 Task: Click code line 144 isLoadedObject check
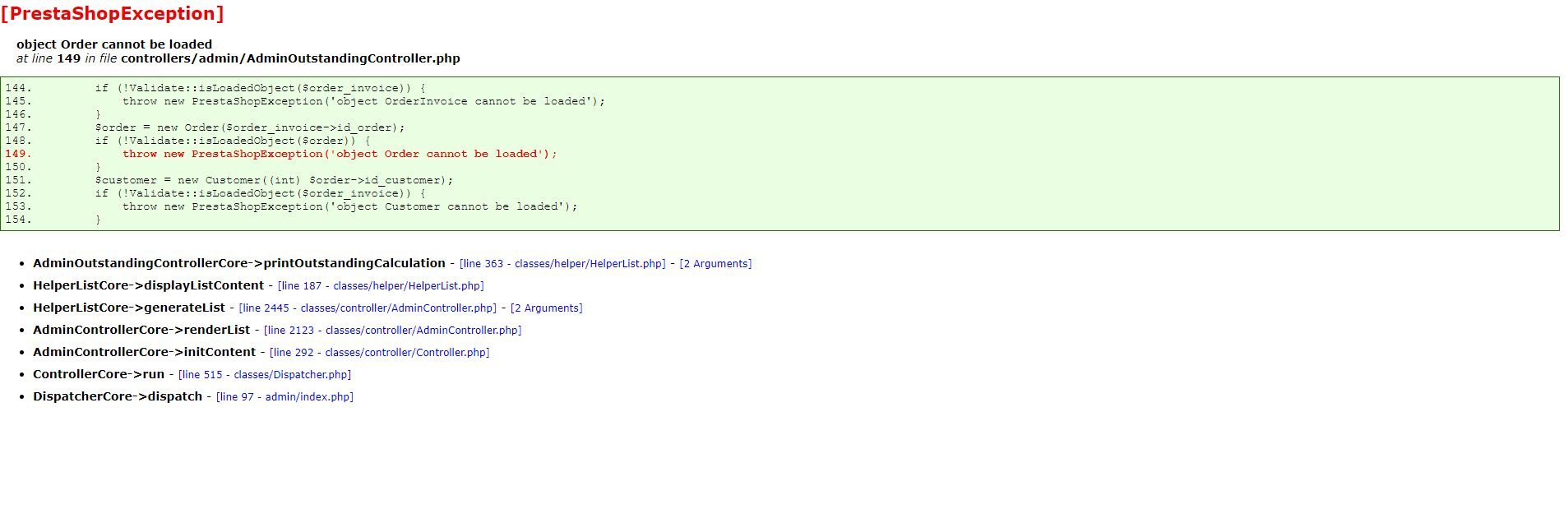pyautogui.click(x=260, y=88)
